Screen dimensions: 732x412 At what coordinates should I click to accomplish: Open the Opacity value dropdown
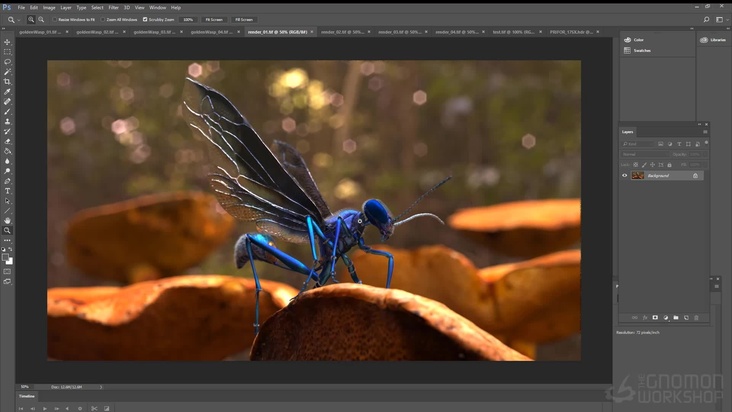tap(698, 154)
